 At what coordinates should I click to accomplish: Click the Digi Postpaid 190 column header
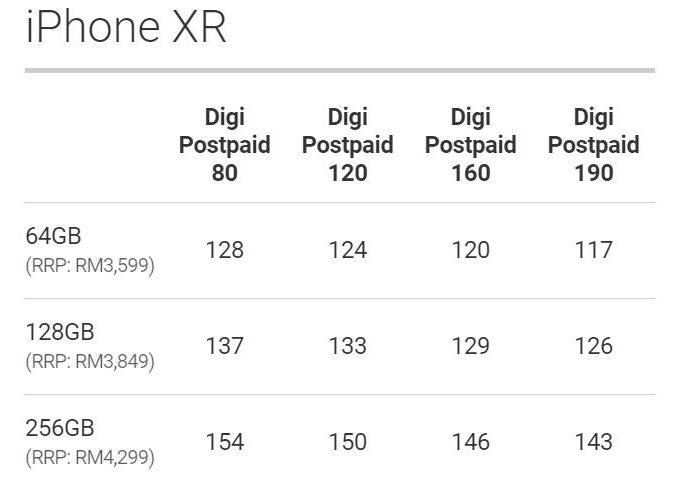tap(593, 145)
